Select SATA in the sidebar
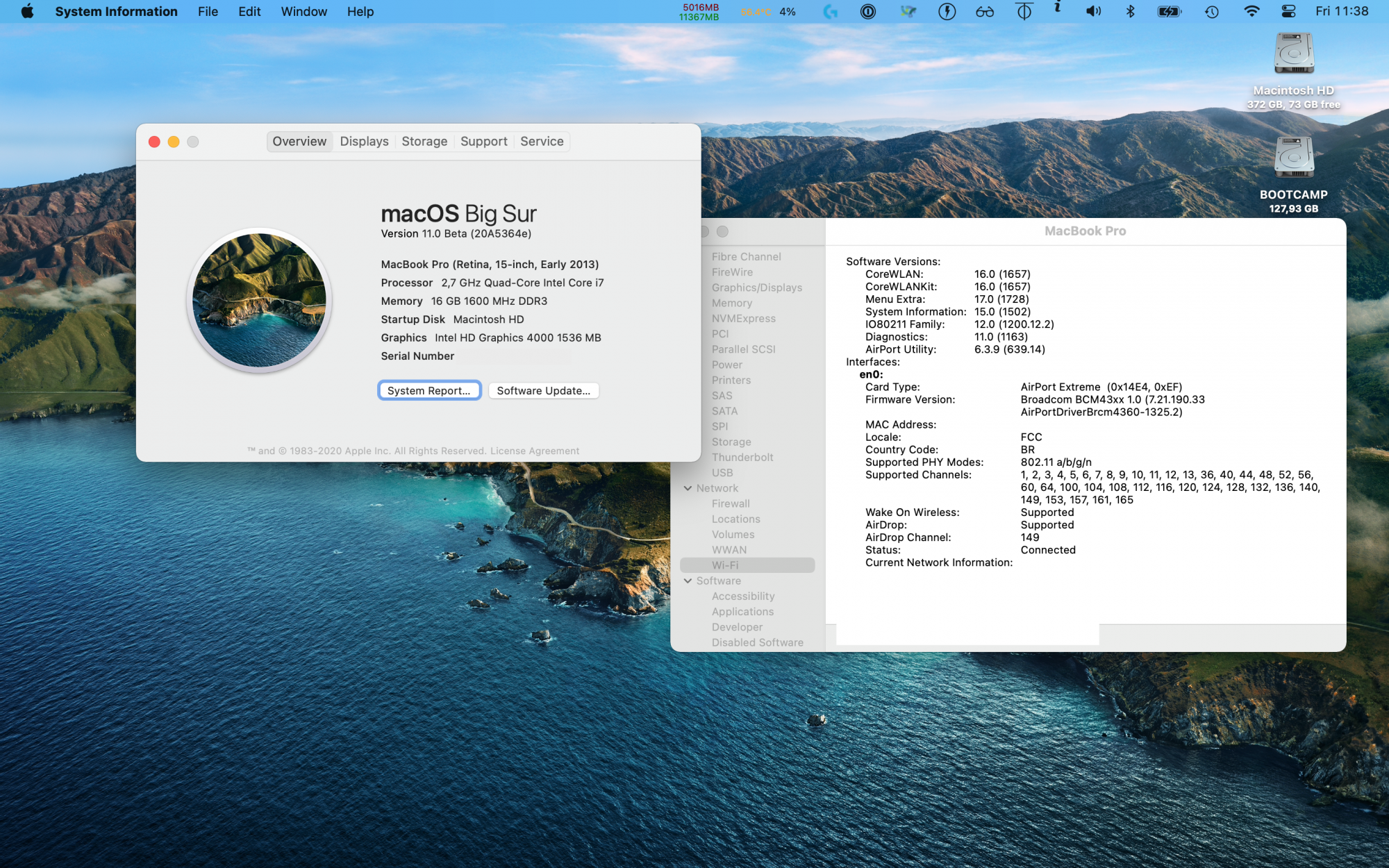 [724, 411]
